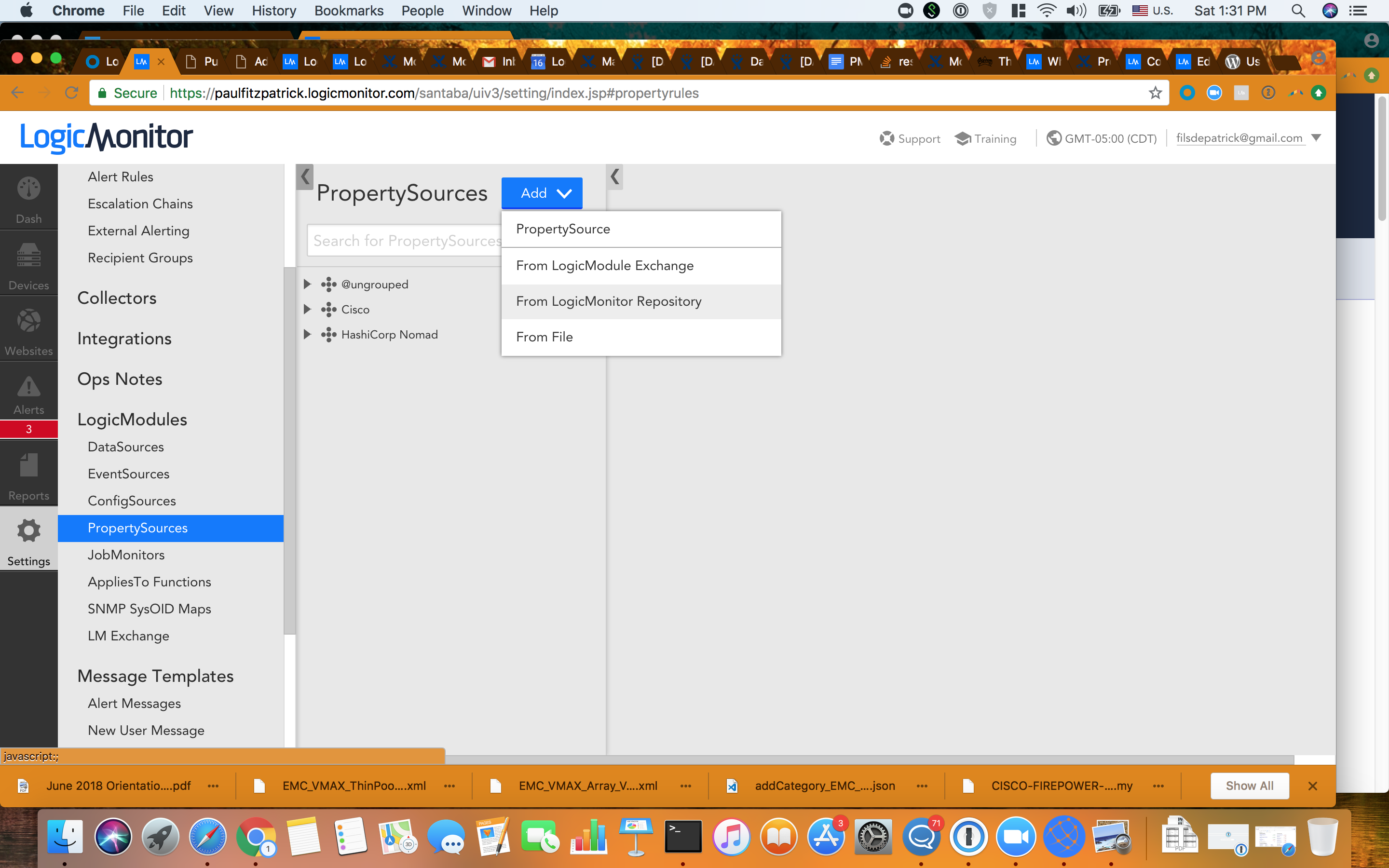This screenshot has height=868, width=1389.
Task: Open the Add dropdown button
Action: pyautogui.click(x=542, y=193)
